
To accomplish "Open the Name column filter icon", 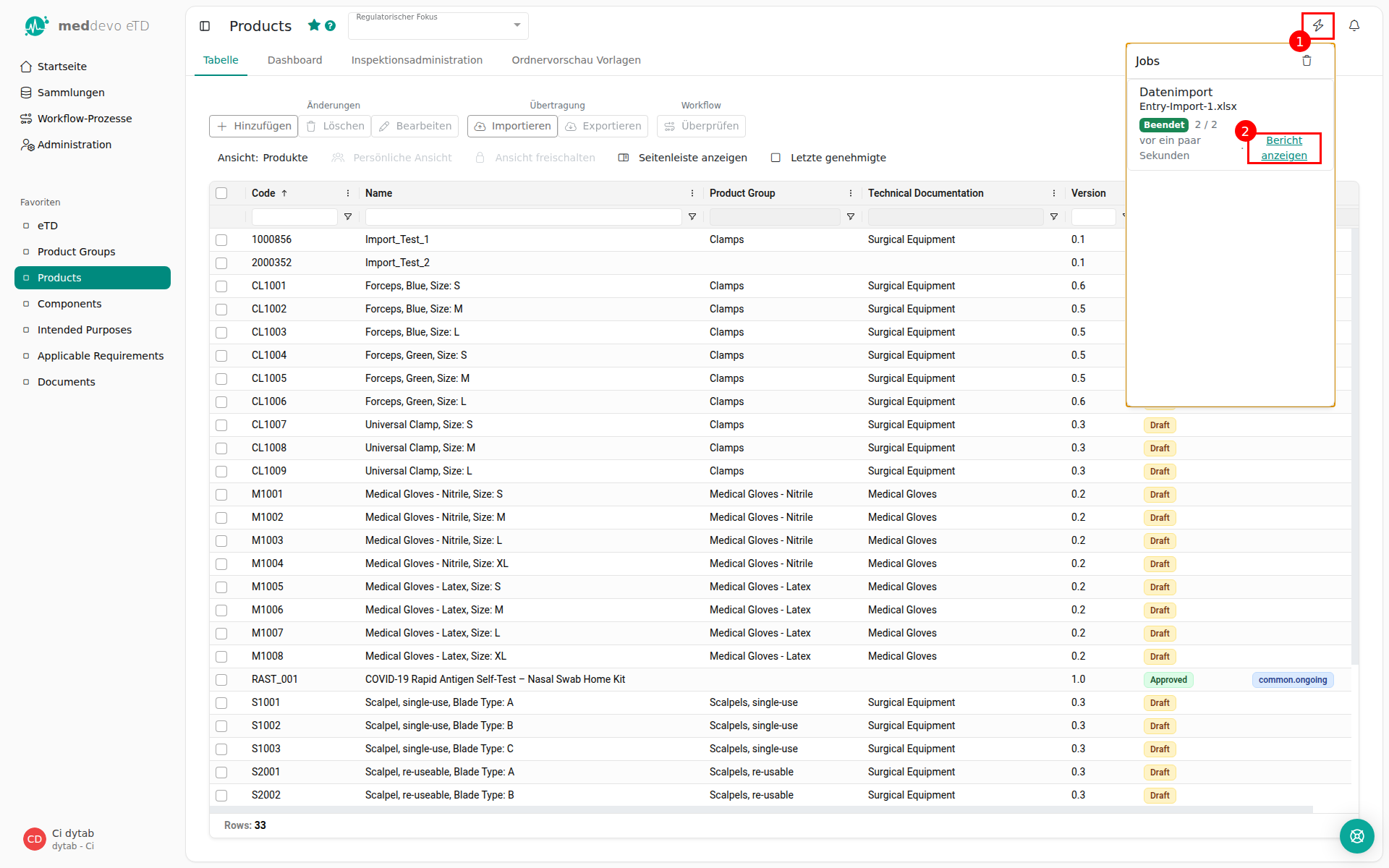I will (692, 217).
